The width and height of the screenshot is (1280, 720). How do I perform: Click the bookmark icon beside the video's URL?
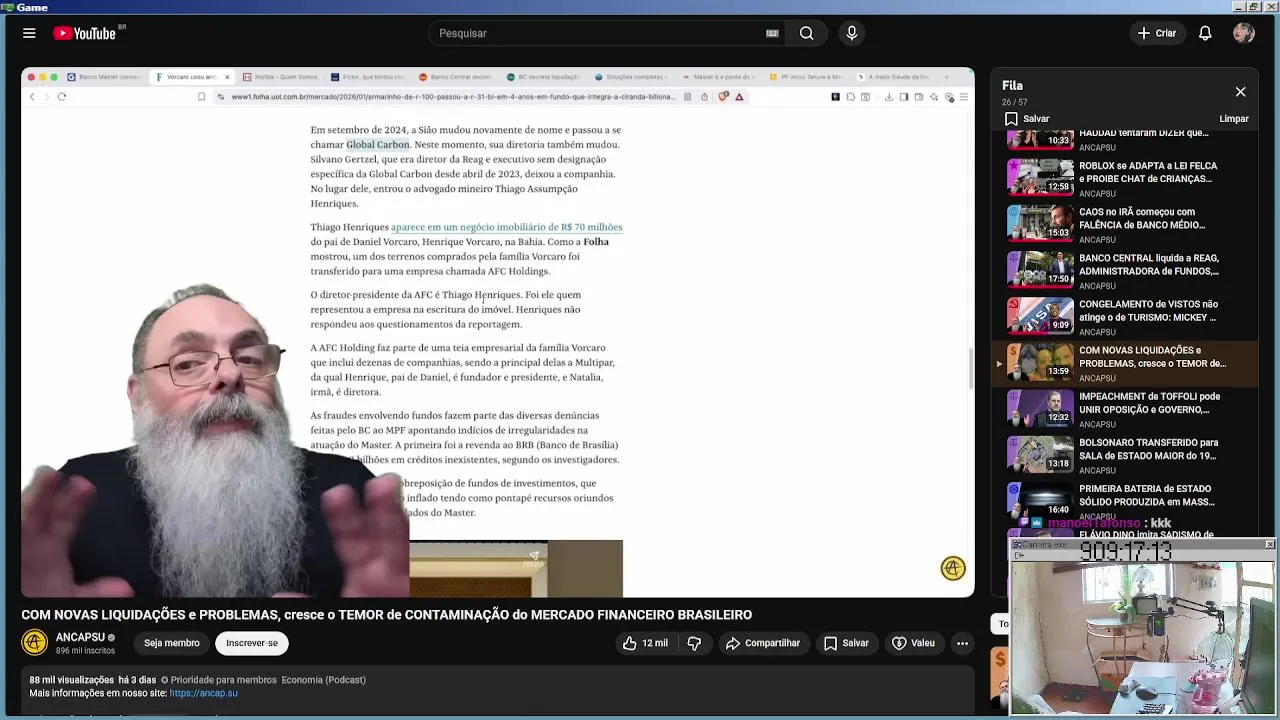click(x=202, y=97)
